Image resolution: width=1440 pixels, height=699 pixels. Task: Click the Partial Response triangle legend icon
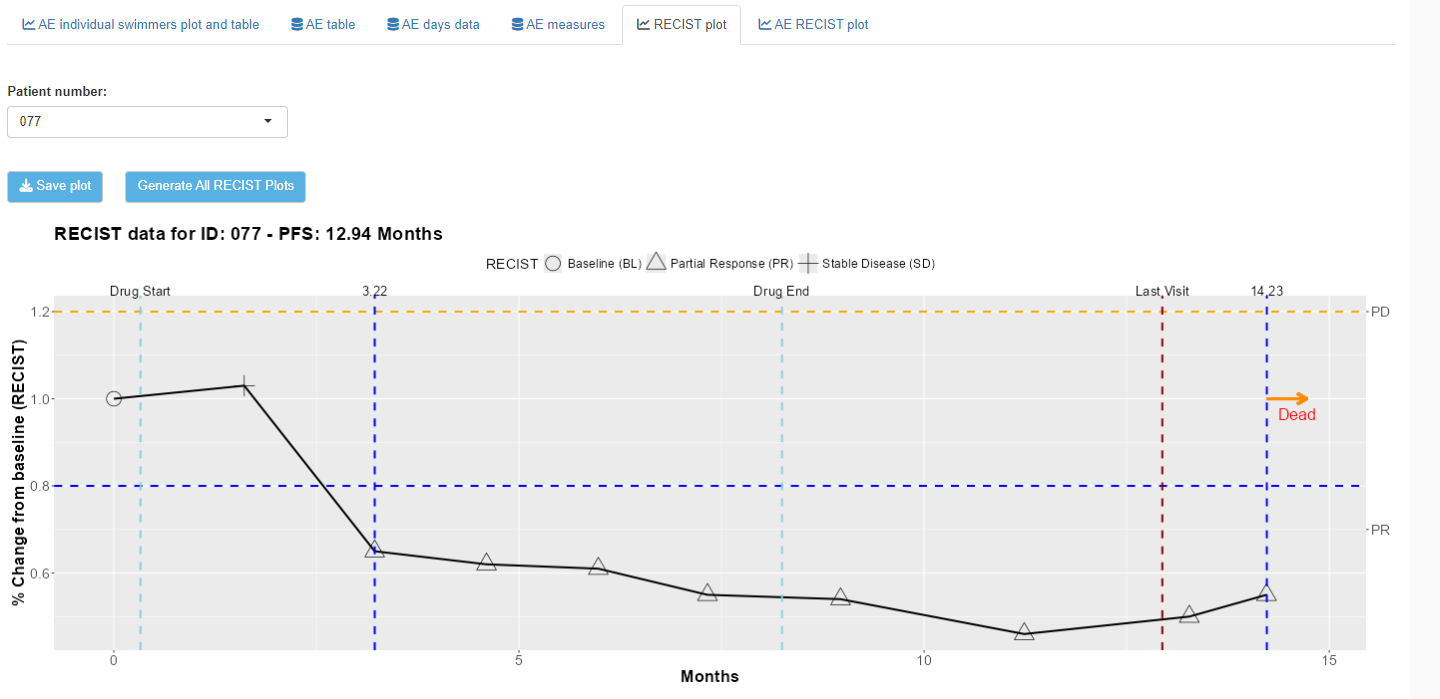[656, 263]
